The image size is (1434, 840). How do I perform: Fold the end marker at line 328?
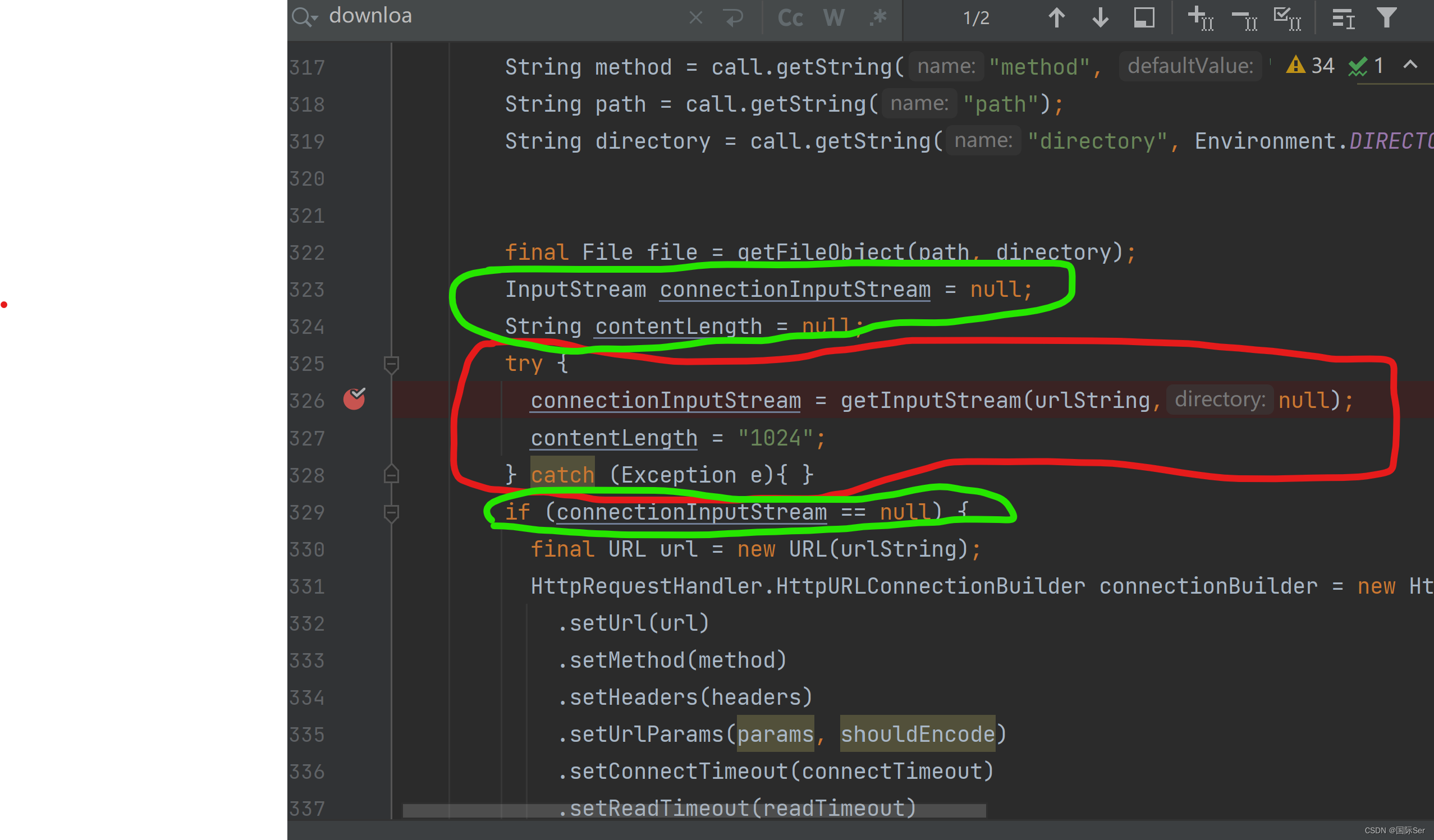(x=391, y=475)
